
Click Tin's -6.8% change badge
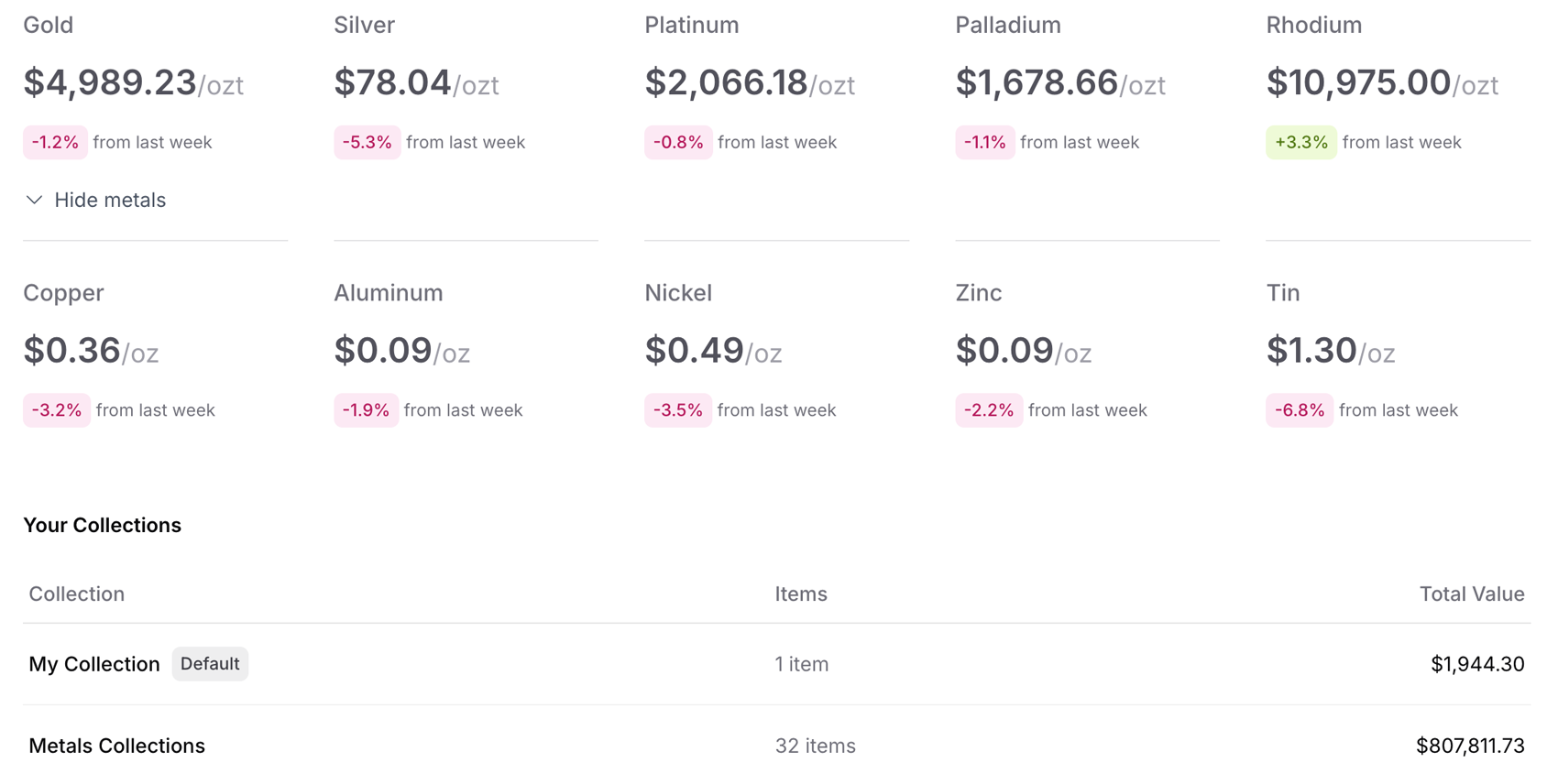tap(1299, 410)
